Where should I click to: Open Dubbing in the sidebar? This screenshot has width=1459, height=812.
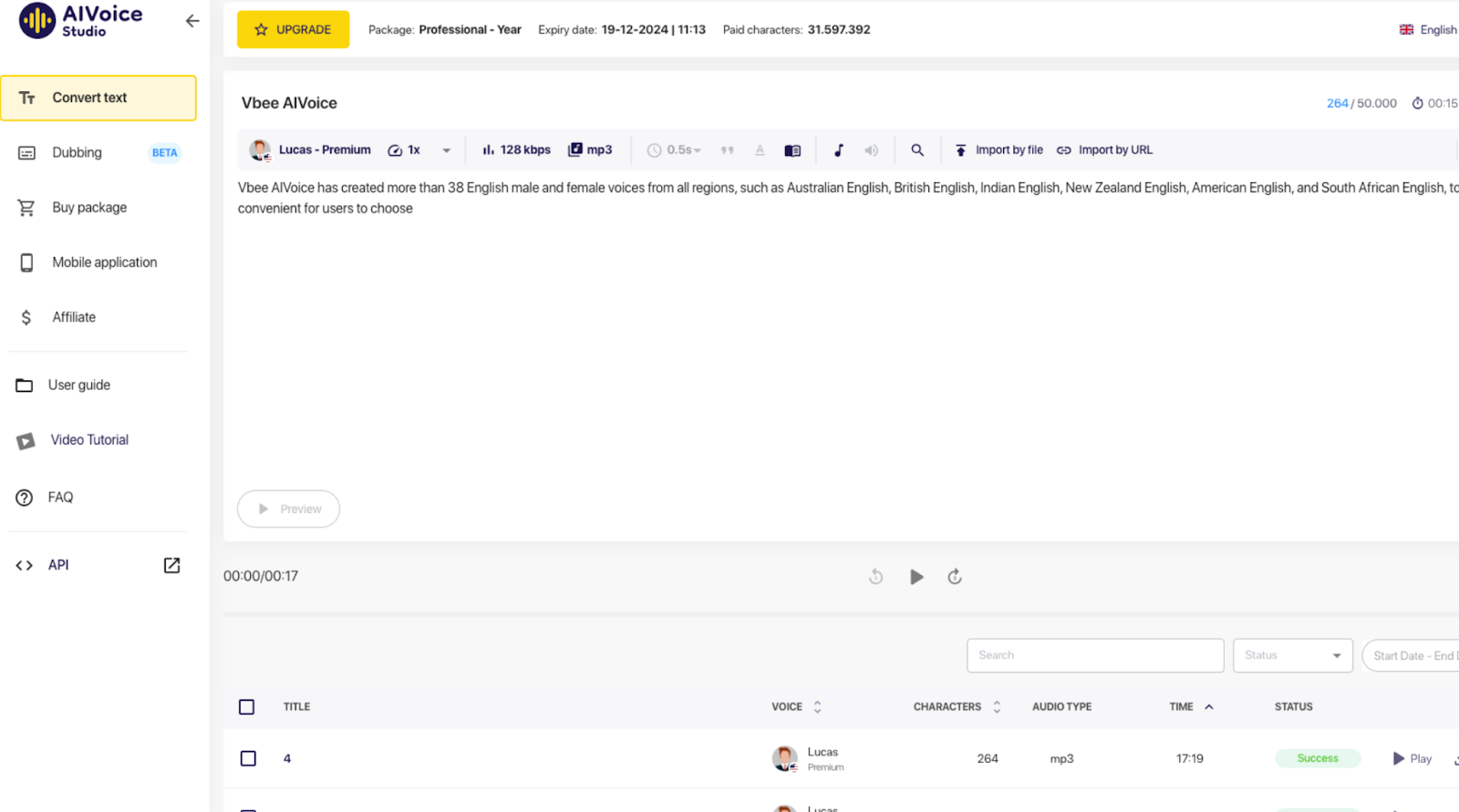point(78,153)
